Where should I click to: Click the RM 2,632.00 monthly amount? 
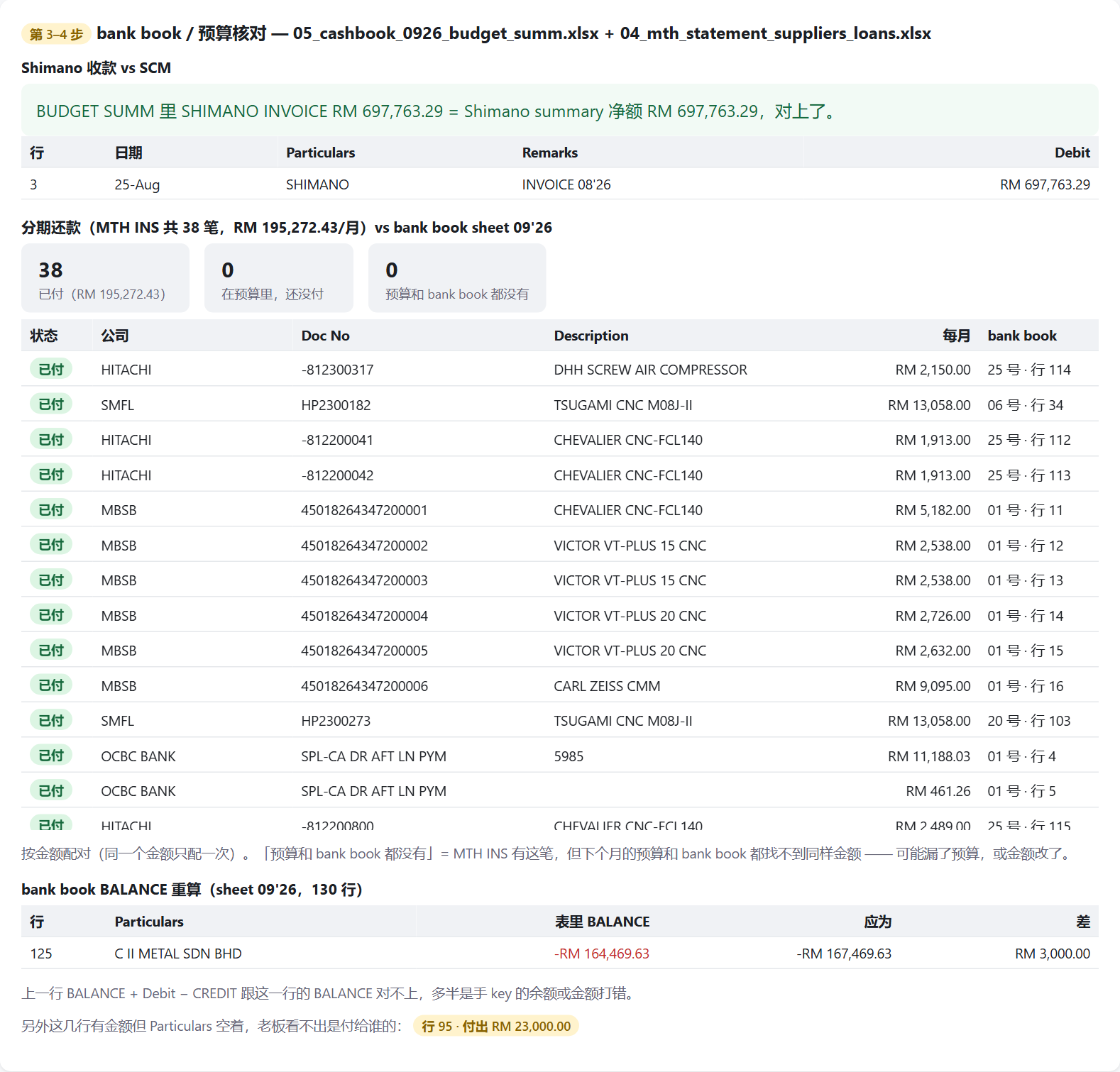pyautogui.click(x=933, y=651)
